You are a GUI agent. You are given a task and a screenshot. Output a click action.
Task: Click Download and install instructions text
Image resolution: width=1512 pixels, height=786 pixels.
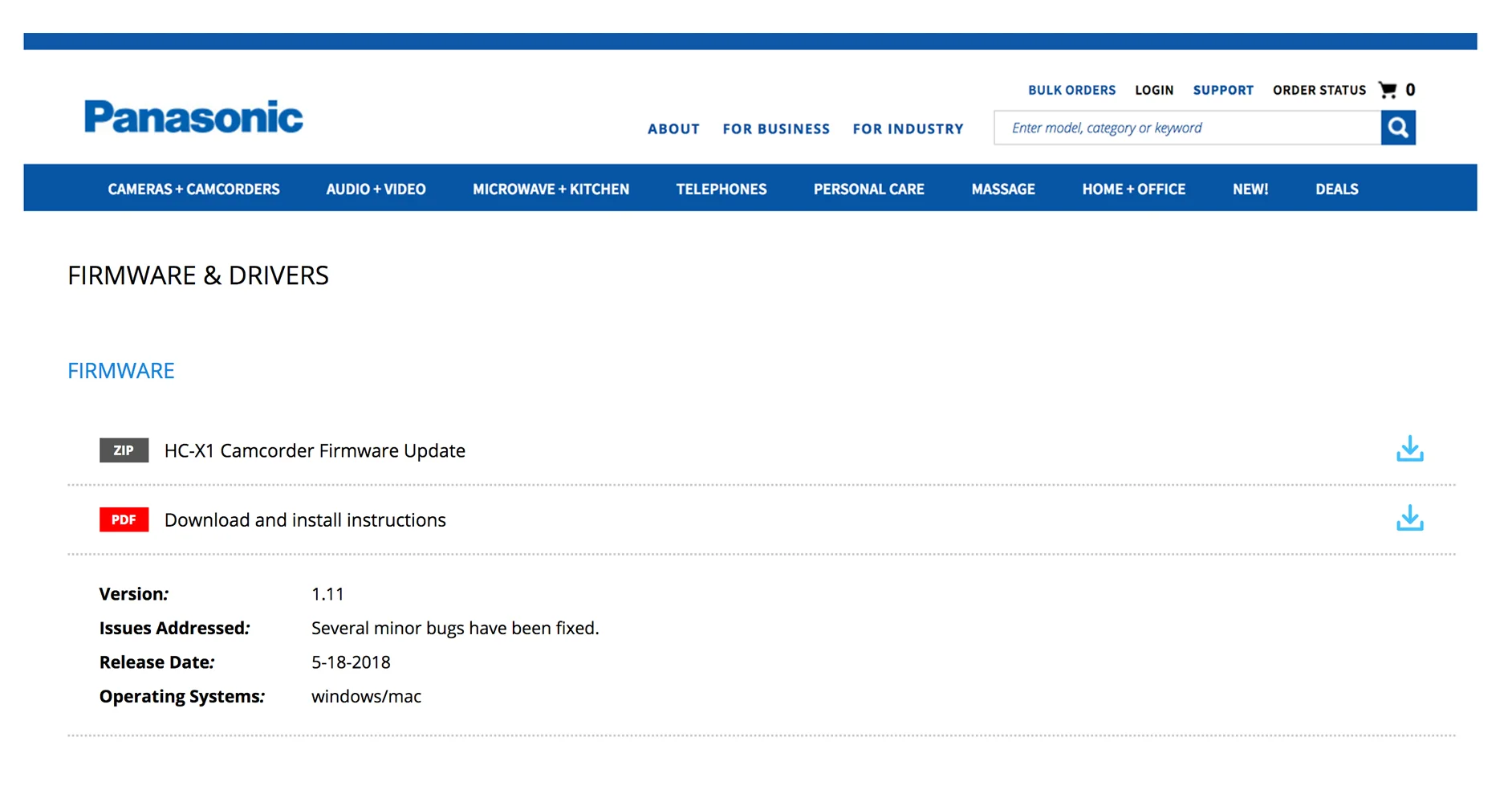pos(305,519)
